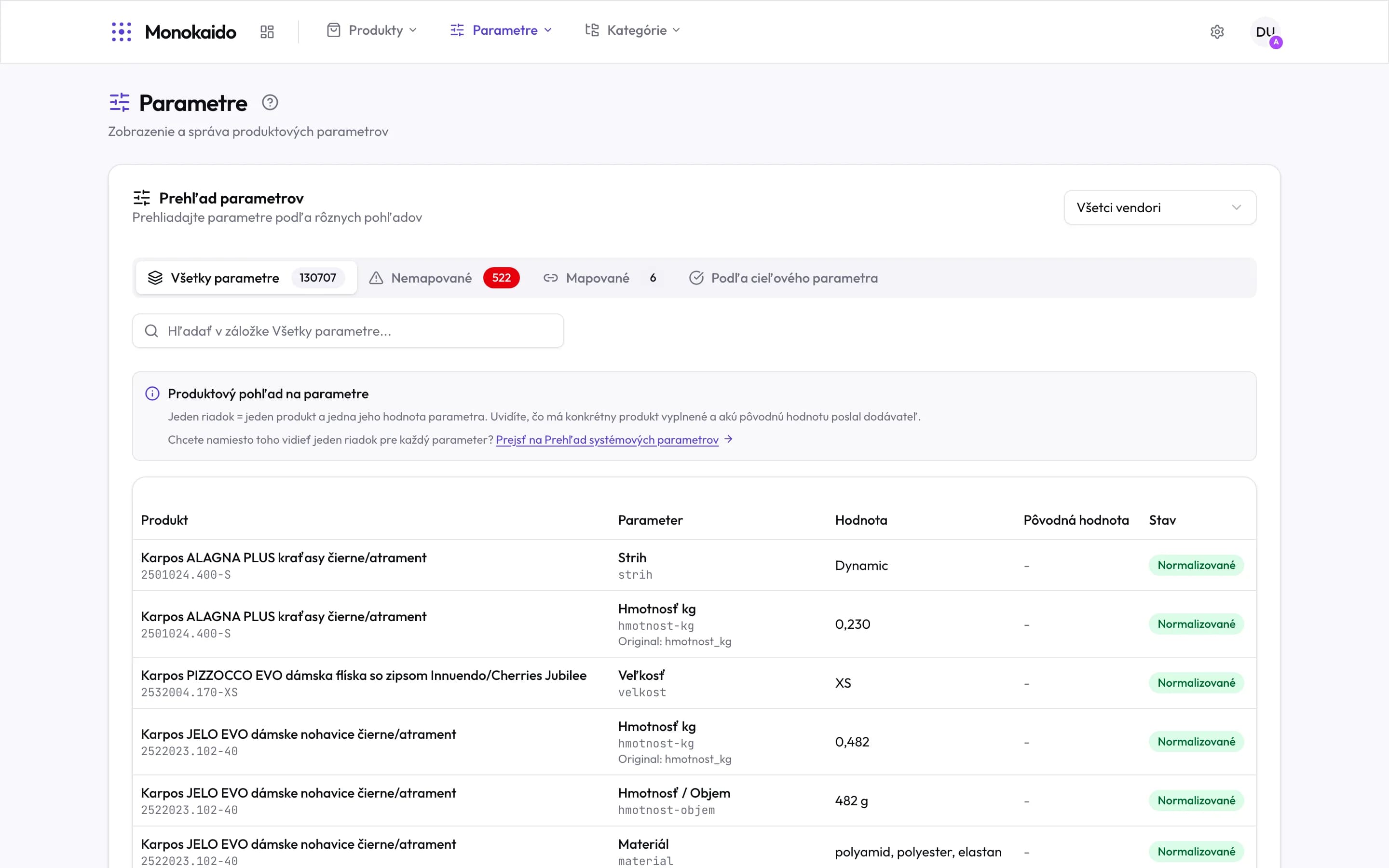Click the Karpos ALAGNA PLUS row with Strih
Viewport: 1389px width, 868px height.
[x=694, y=566]
